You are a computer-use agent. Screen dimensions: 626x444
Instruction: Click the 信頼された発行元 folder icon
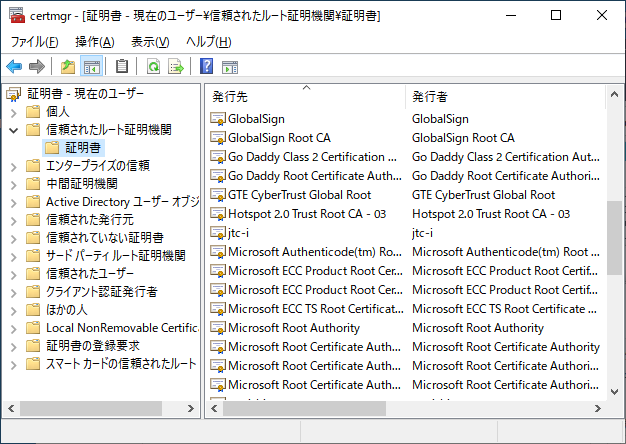pos(33,220)
